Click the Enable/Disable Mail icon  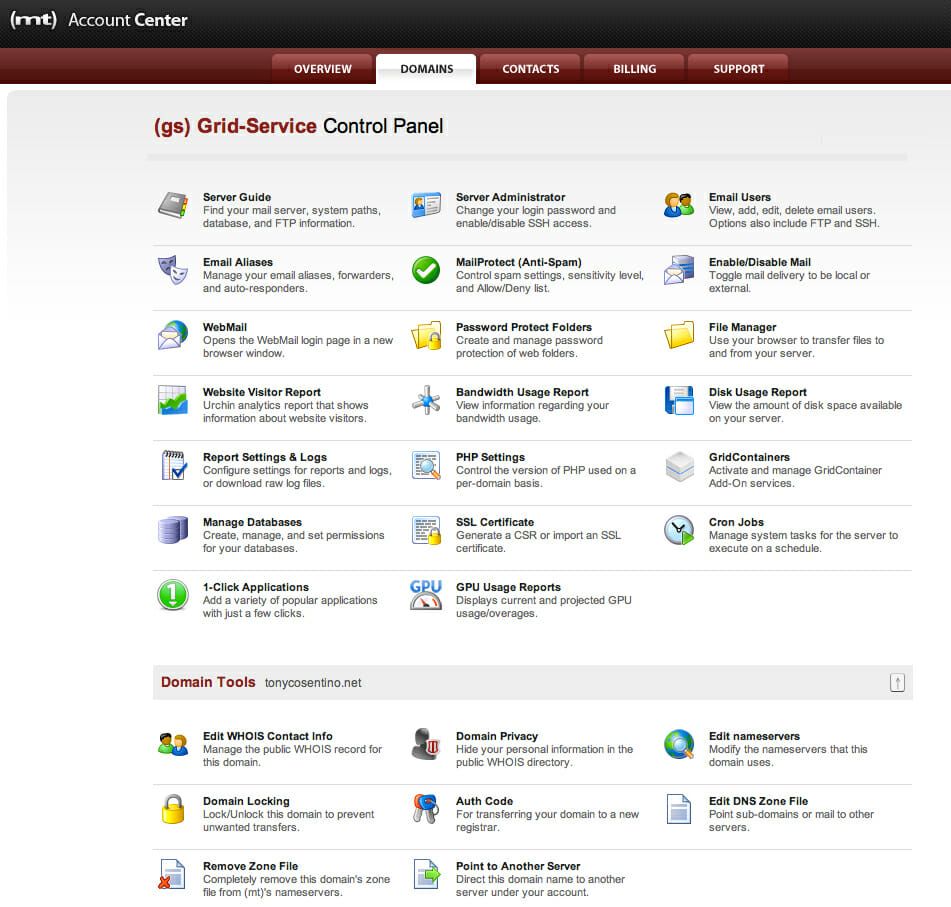(679, 270)
